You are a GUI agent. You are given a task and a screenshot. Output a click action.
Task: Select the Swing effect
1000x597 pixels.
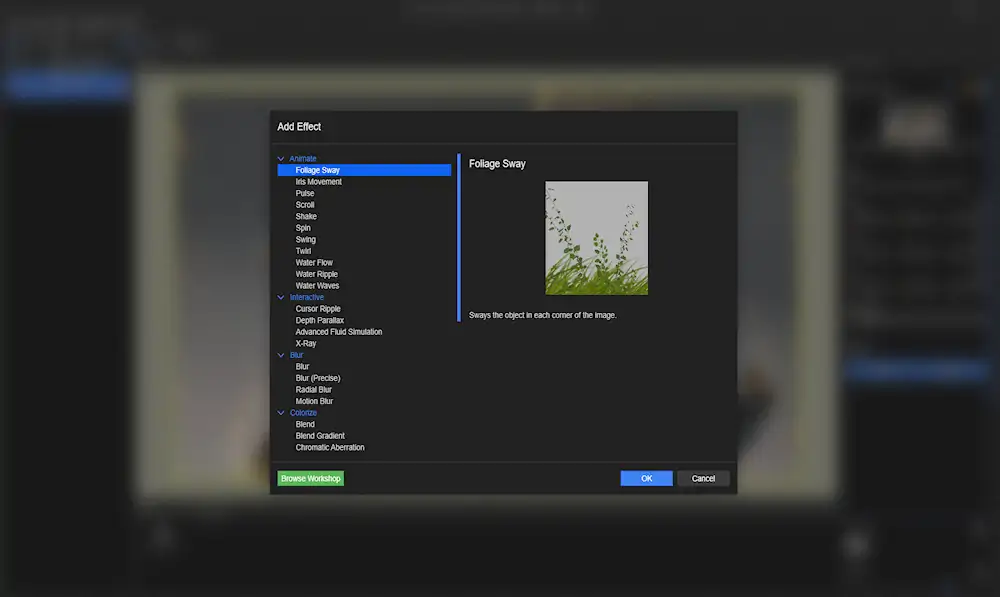coord(305,240)
